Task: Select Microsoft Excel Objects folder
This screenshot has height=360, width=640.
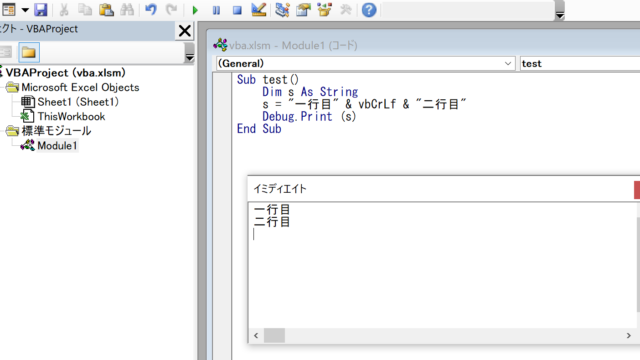Action: click(x=80, y=87)
